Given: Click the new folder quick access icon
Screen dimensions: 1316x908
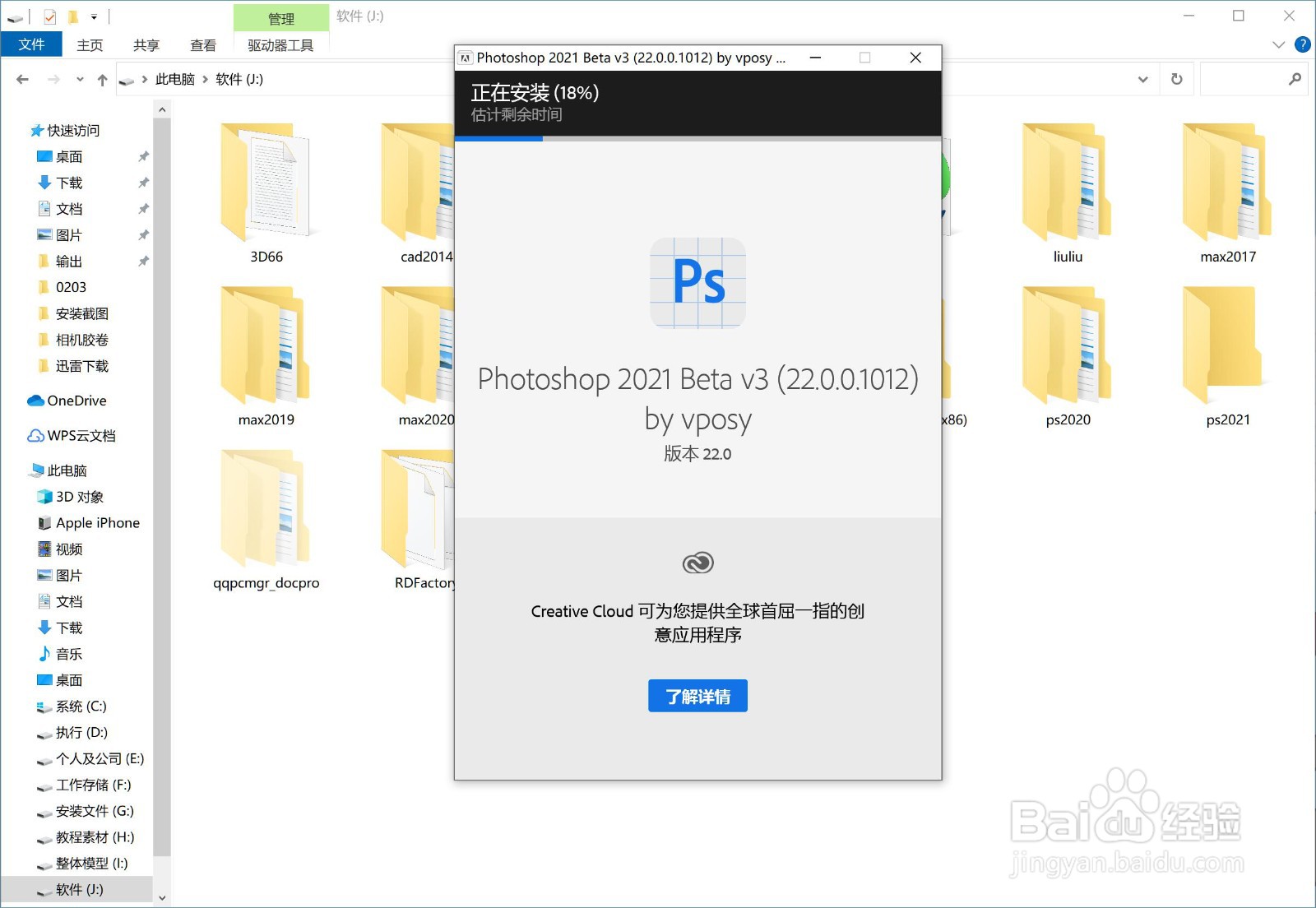Looking at the screenshot, I should (x=72, y=16).
